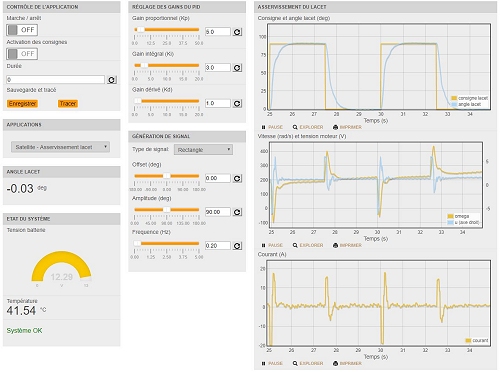Open the Satellite - Asservissement lacet dropdown
Screen dimensions: 500x372
point(60,147)
